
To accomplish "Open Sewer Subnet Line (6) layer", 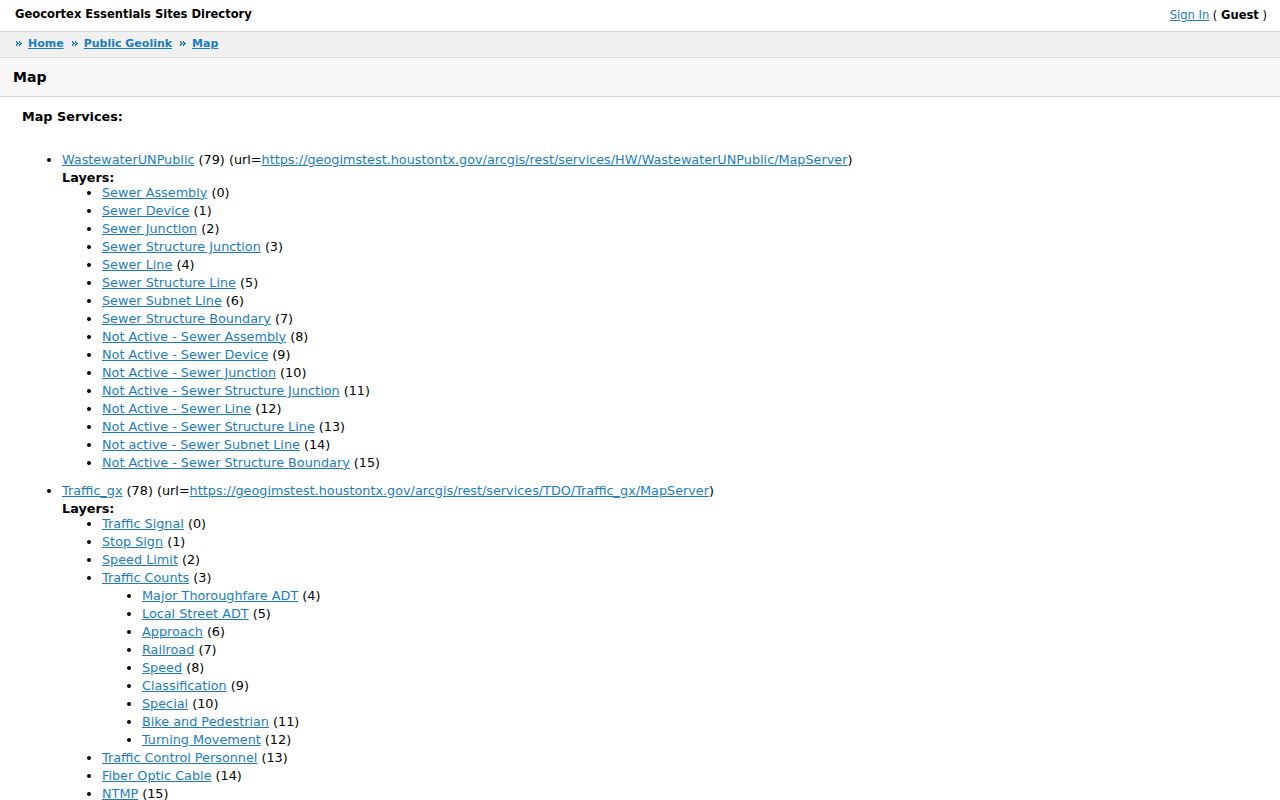I will [x=162, y=301].
